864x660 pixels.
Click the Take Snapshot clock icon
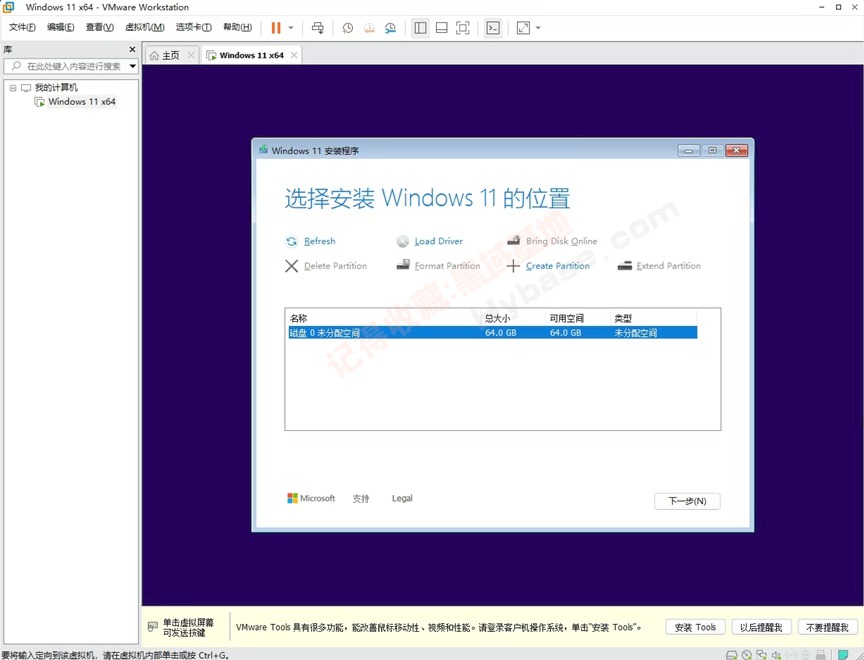click(348, 28)
